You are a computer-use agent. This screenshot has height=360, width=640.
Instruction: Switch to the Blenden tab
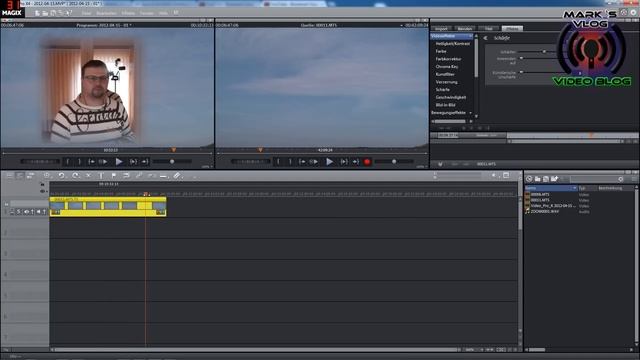click(x=464, y=29)
